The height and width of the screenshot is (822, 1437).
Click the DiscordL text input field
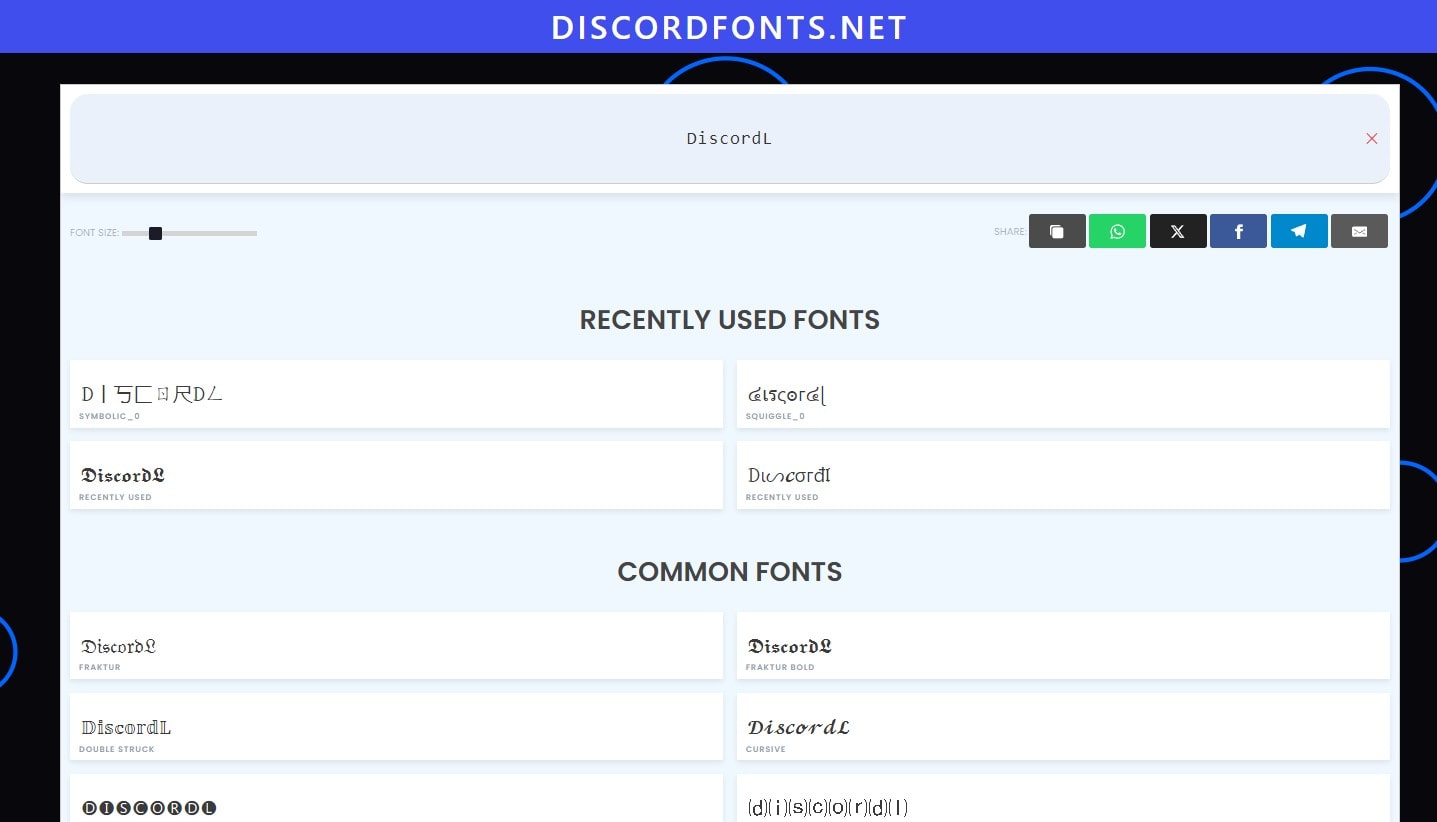[x=729, y=139]
